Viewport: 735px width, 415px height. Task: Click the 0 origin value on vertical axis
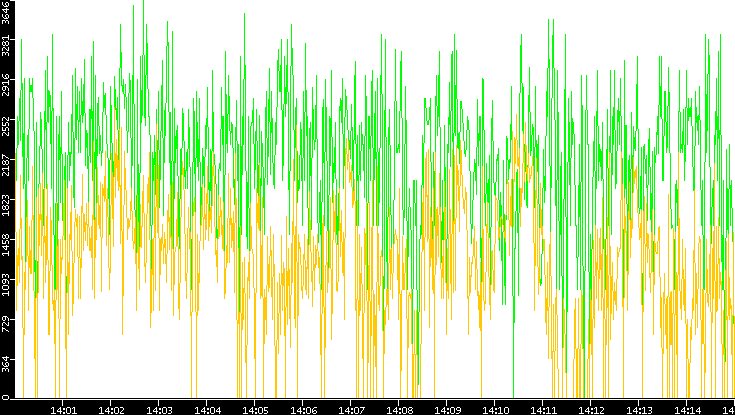click(6, 398)
